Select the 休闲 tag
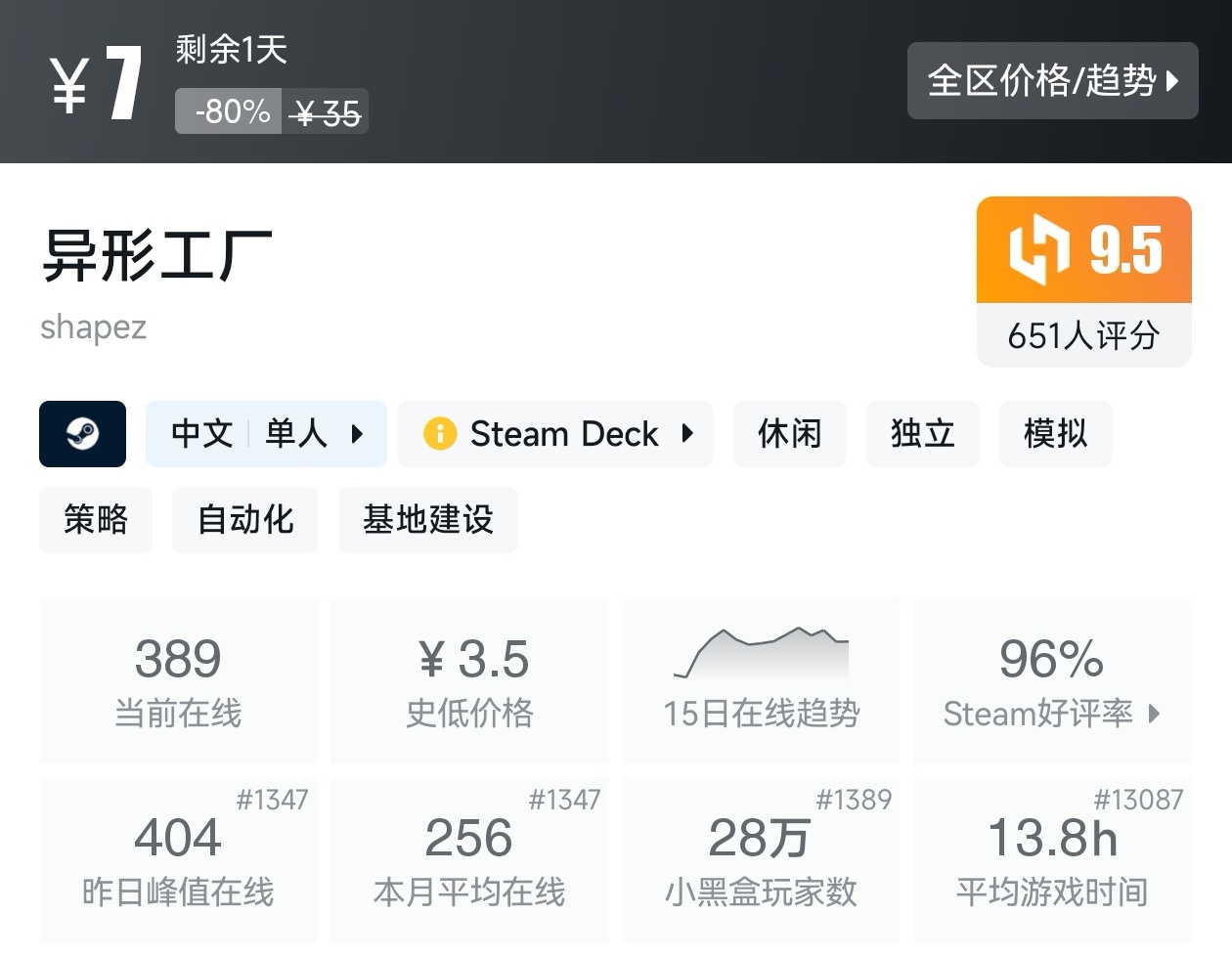Viewport: 1232px width, 957px height. [789, 433]
